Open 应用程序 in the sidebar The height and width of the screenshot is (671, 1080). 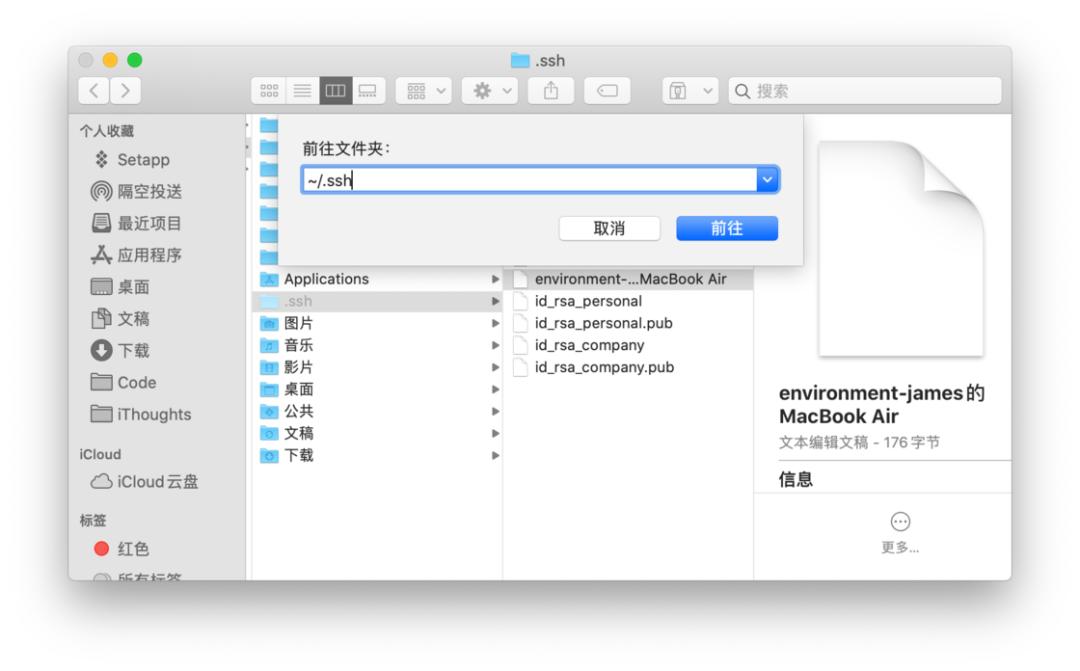[x=136, y=255]
